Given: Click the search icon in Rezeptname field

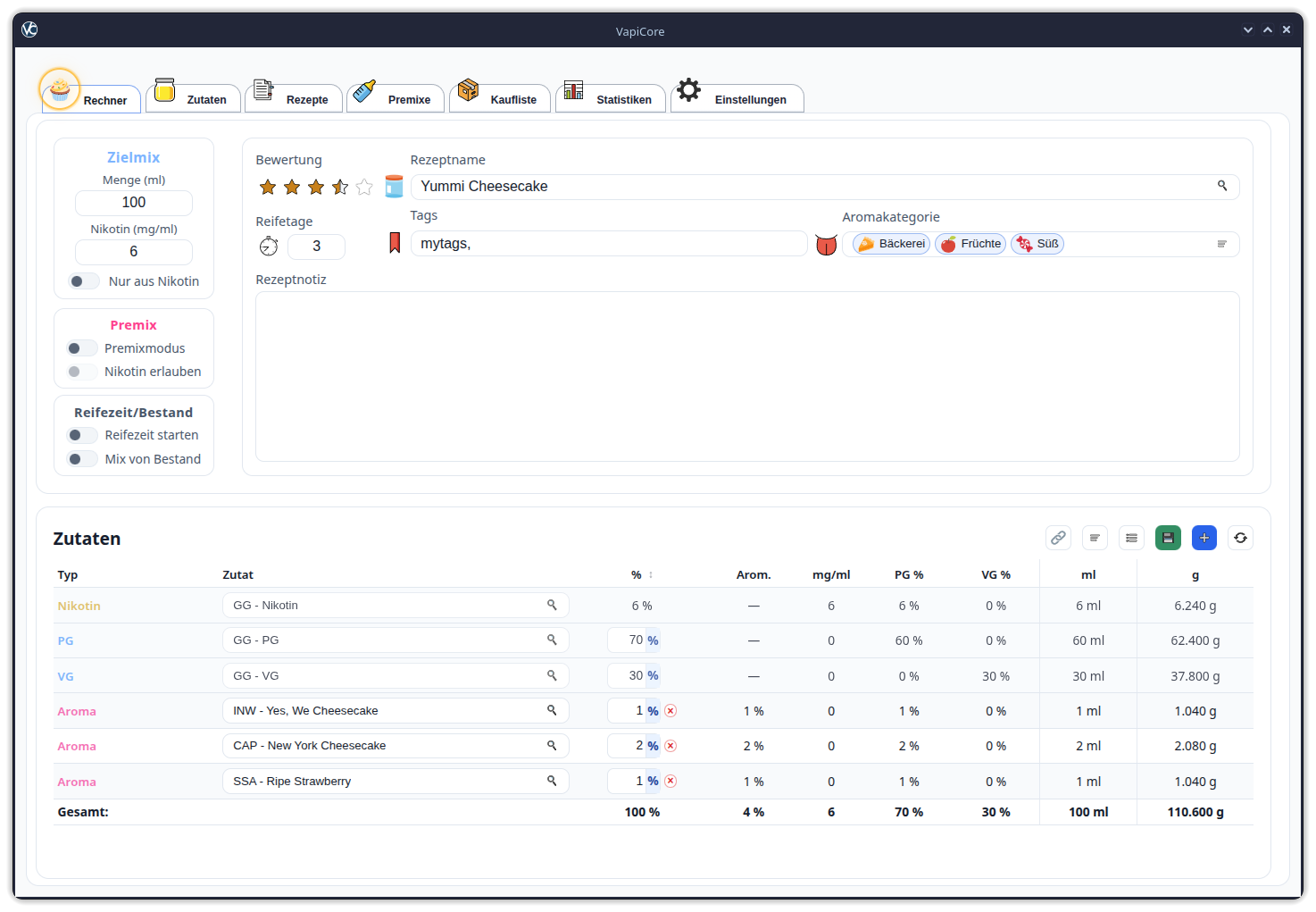Looking at the screenshot, I should [x=1222, y=186].
